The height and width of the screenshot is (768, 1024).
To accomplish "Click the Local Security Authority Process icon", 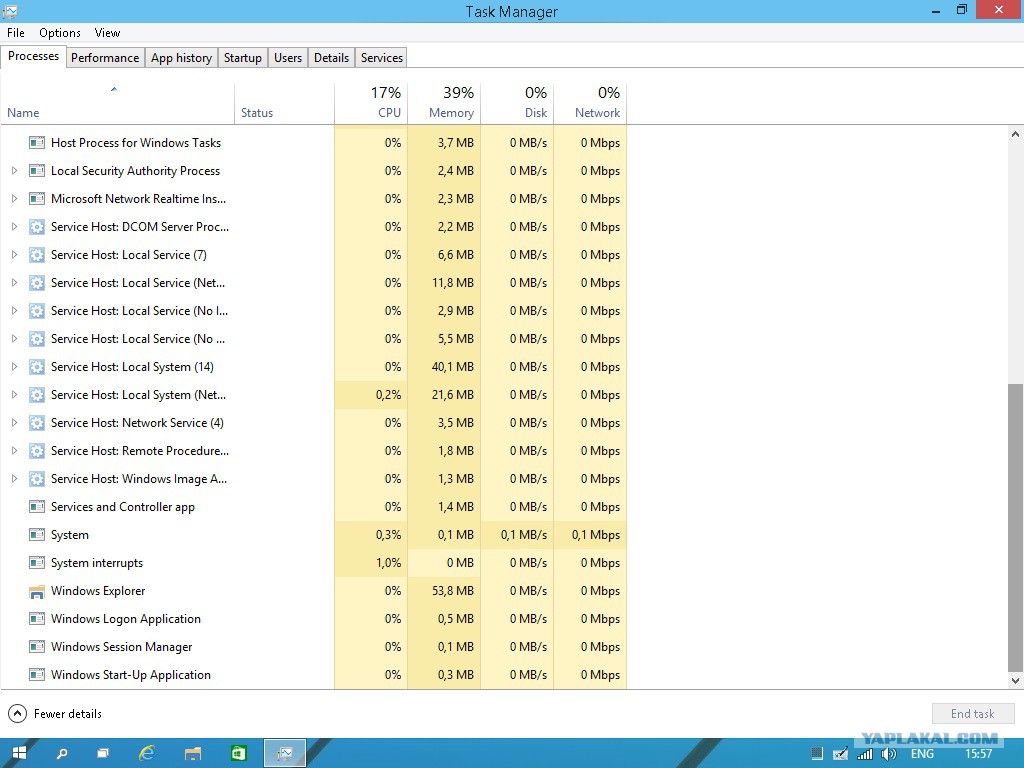I will [x=37, y=170].
